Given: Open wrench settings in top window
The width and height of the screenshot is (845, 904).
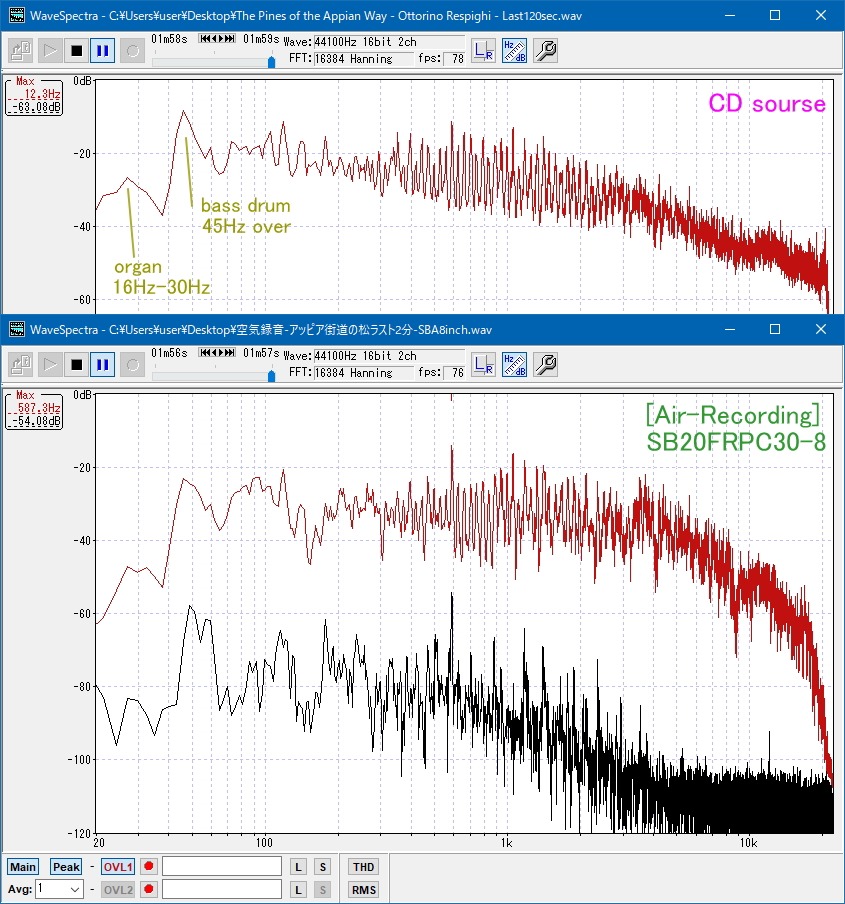Looking at the screenshot, I should [545, 51].
